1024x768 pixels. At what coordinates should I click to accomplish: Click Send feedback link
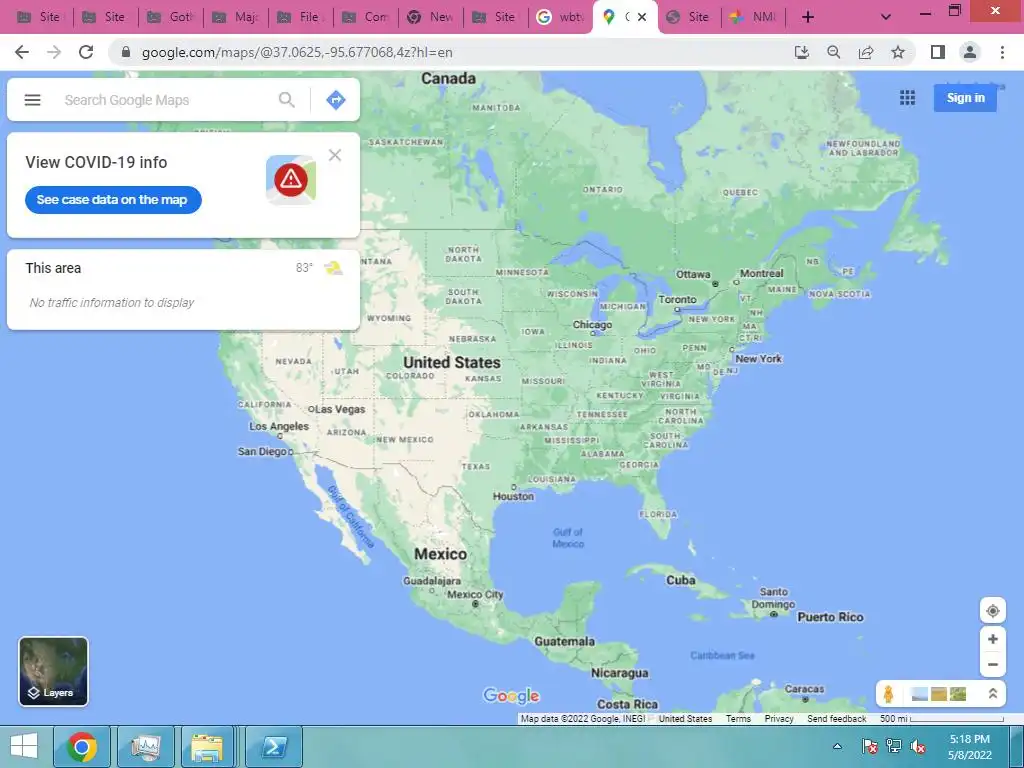(837, 718)
